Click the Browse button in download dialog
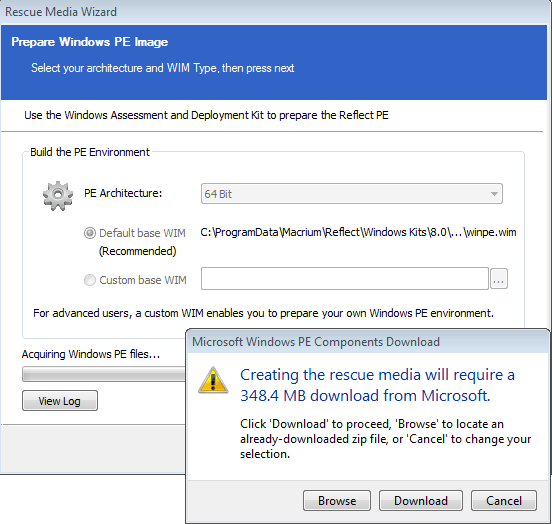Screen dimensions: 552x524 337,500
